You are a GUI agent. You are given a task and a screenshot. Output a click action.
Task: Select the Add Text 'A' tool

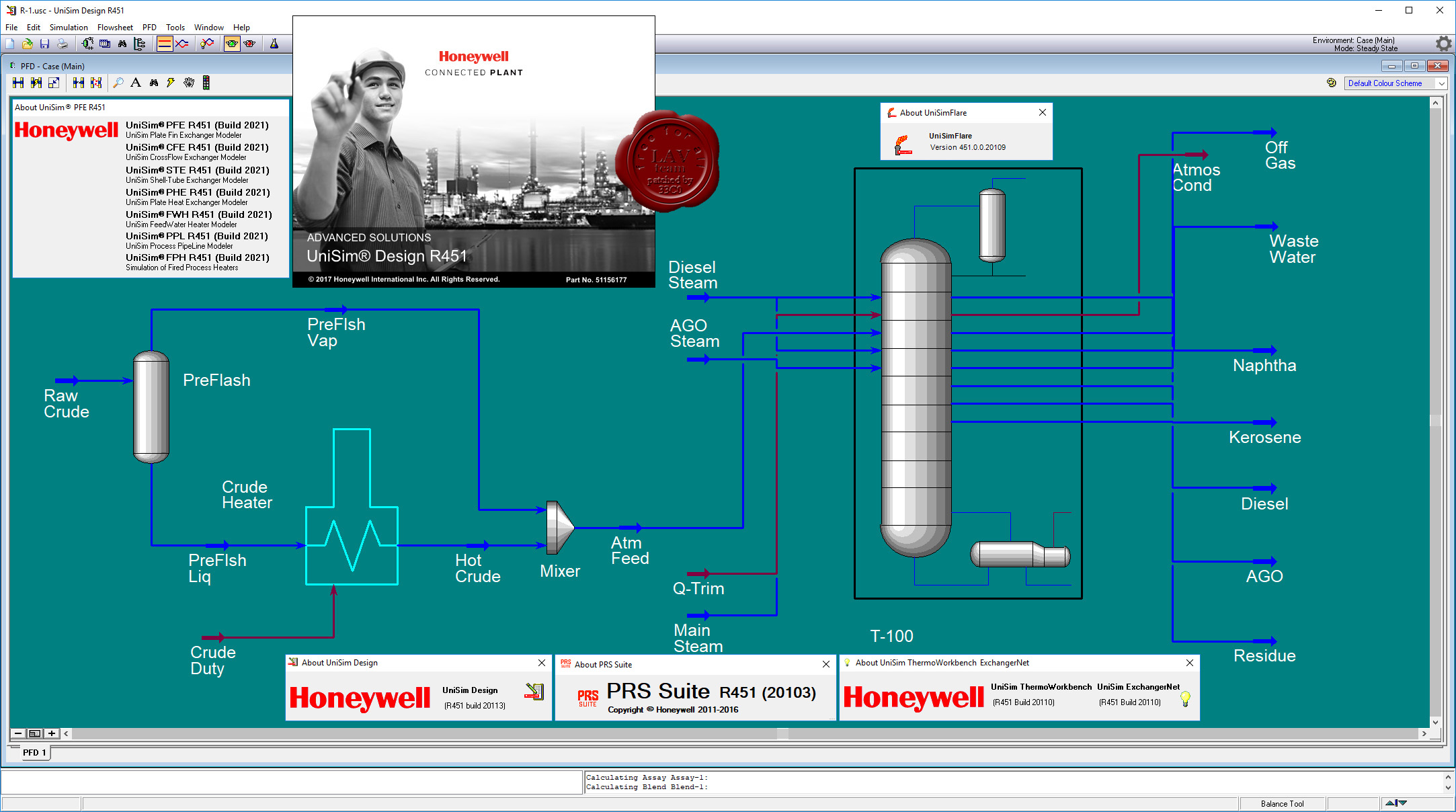click(x=136, y=83)
